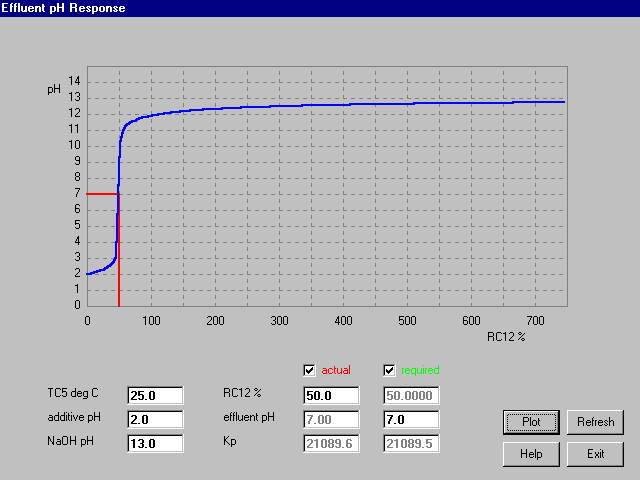Click the Effluent pH Response title bar
Viewport: 640px width, 480px height.
pos(320,7)
